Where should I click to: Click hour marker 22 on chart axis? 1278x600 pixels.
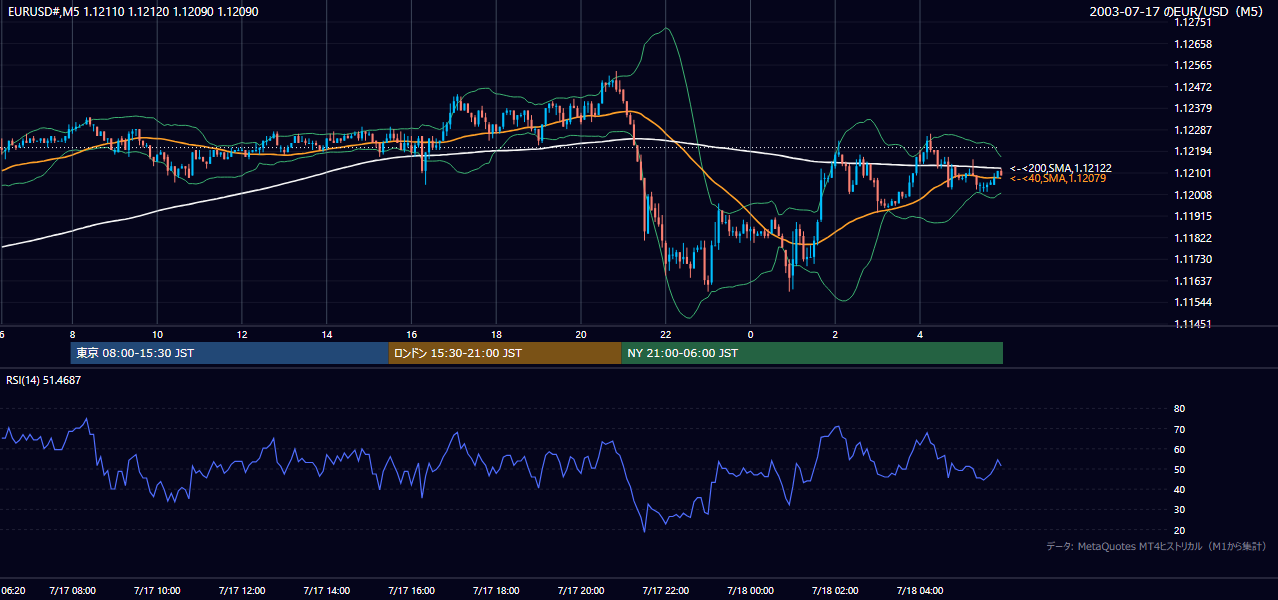666,334
